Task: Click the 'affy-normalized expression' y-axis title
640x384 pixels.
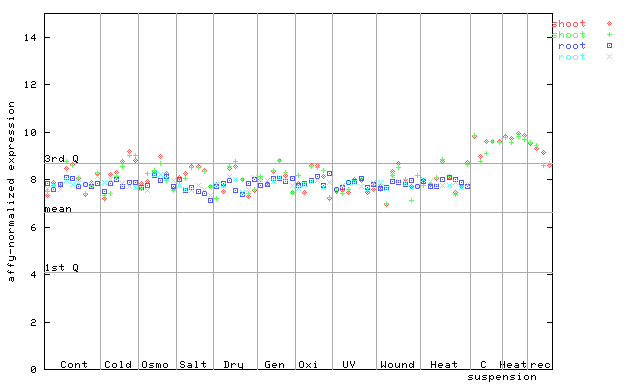Action: pyautogui.click(x=11, y=191)
